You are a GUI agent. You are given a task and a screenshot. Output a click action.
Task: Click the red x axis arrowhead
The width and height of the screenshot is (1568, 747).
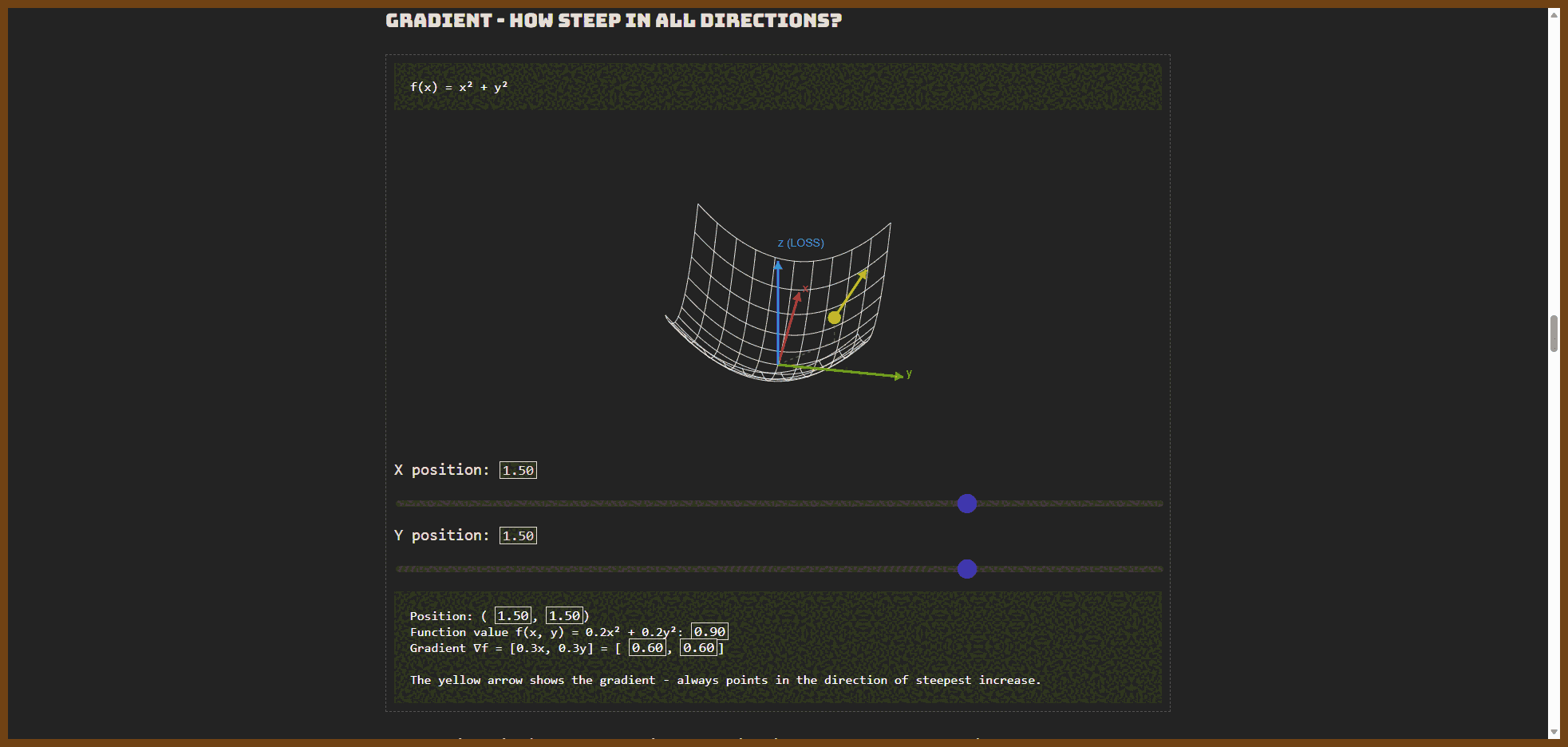click(x=797, y=296)
